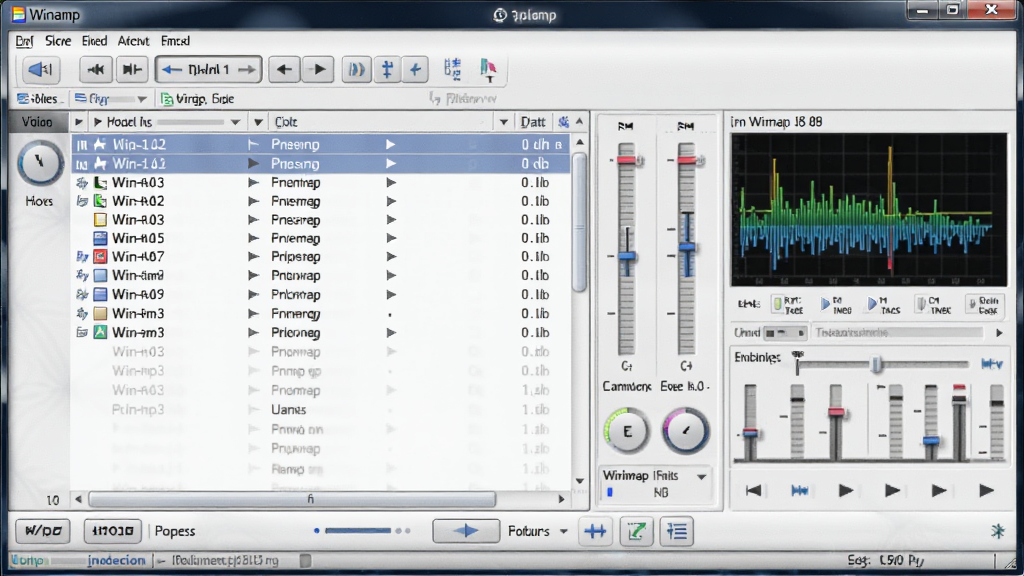Click the left arrow toolbar button

284,69
